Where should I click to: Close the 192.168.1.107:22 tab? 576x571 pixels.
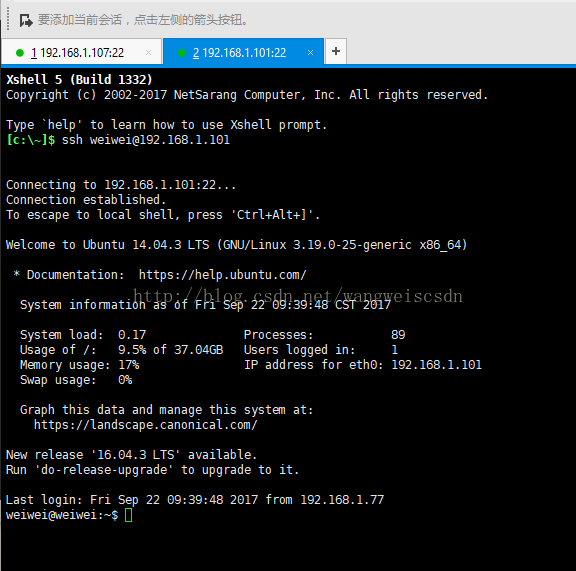click(x=148, y=53)
